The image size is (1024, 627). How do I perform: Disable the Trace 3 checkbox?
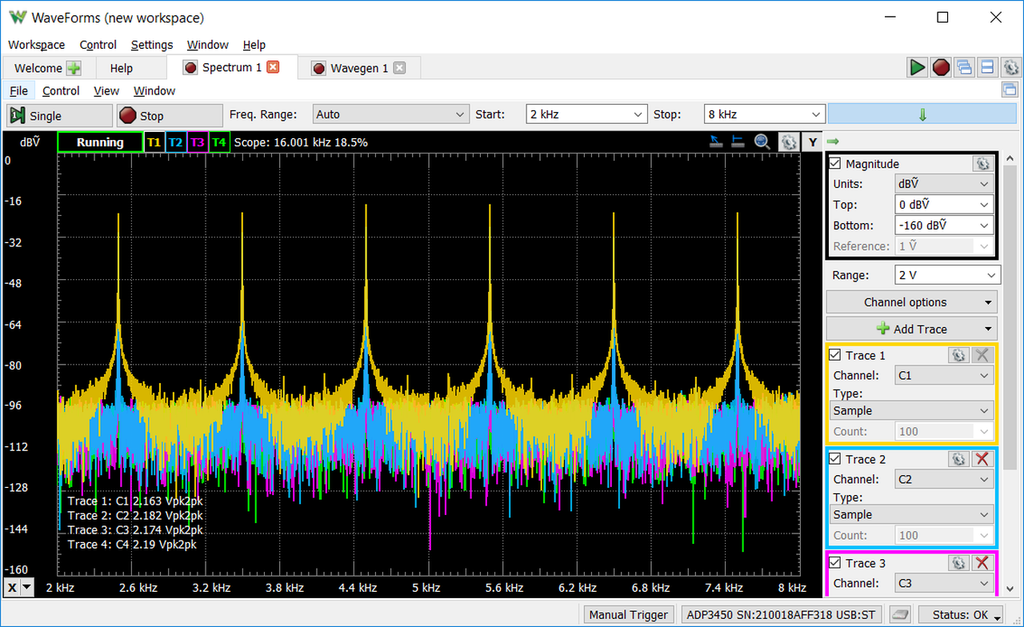point(835,563)
